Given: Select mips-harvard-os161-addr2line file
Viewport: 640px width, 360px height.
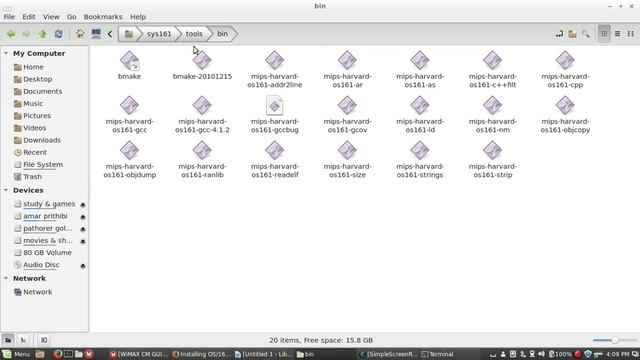Looking at the screenshot, I should click(275, 61).
